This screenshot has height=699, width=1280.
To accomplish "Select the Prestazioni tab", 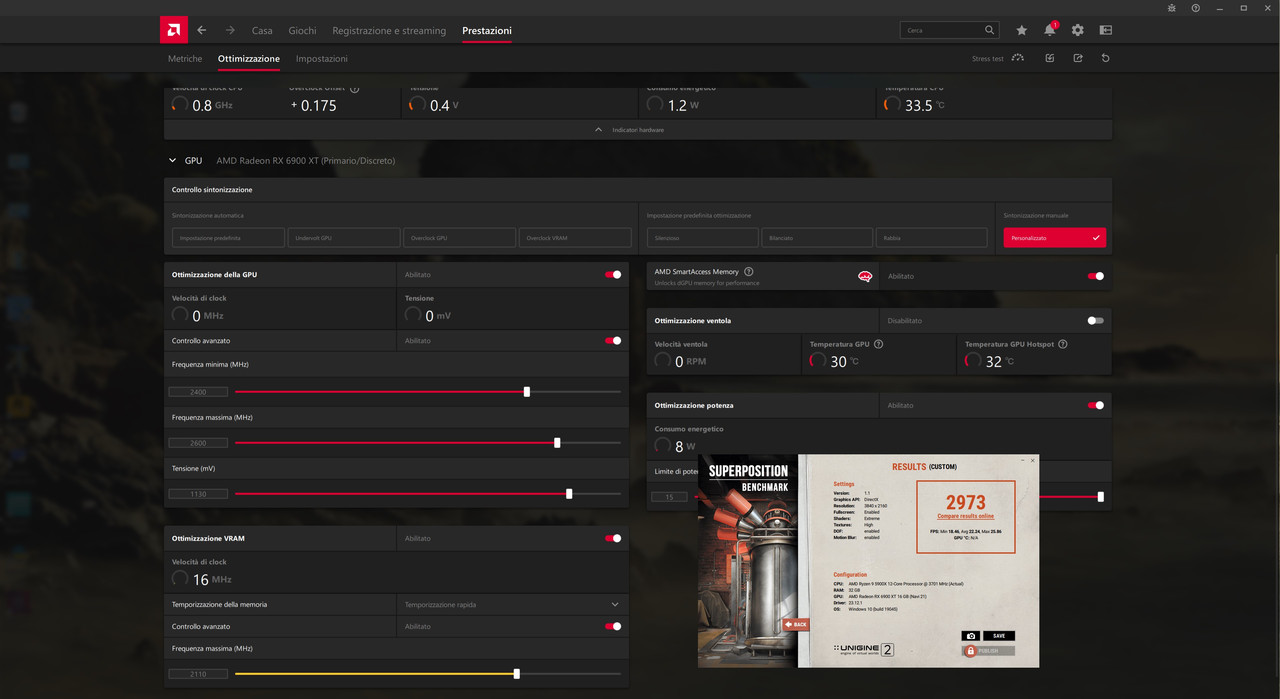I will tap(487, 31).
